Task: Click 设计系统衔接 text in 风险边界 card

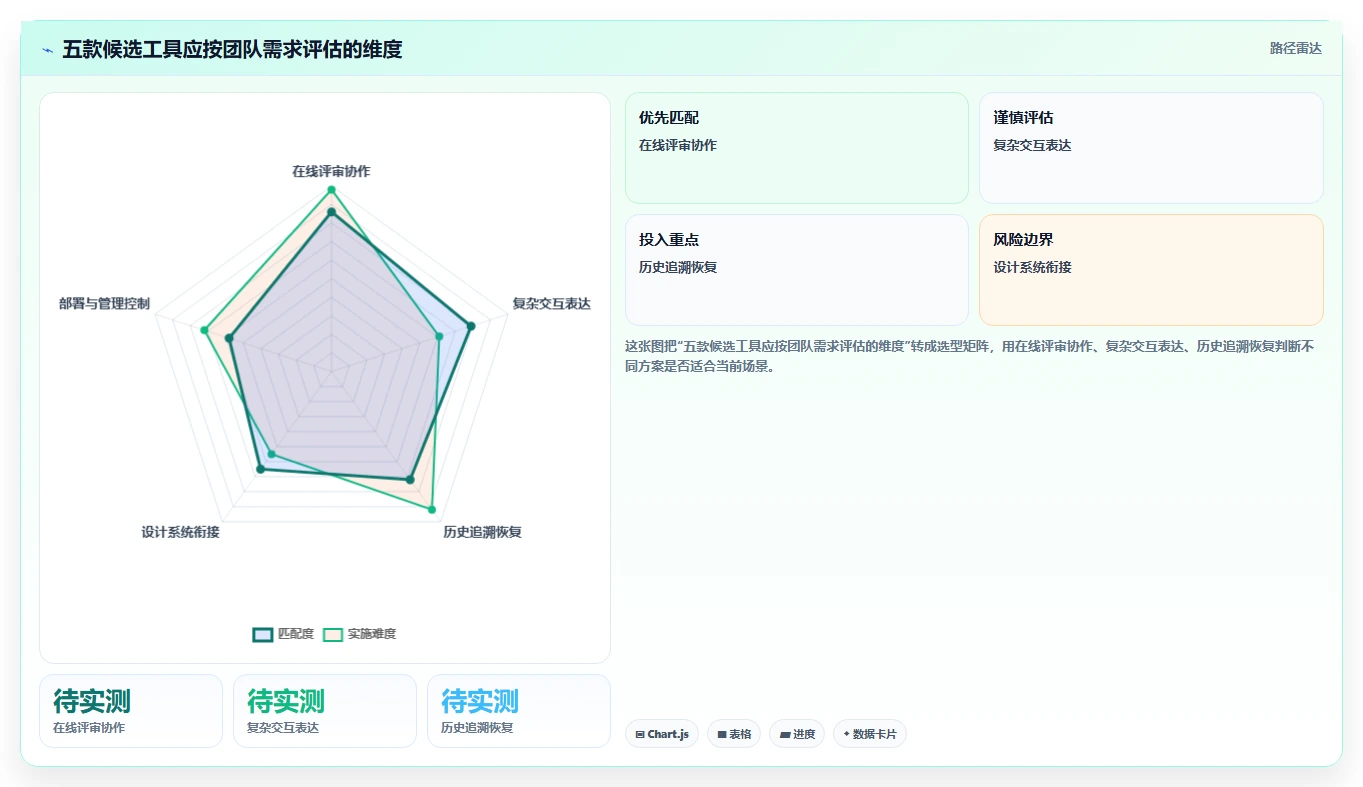Action: click(x=1032, y=267)
